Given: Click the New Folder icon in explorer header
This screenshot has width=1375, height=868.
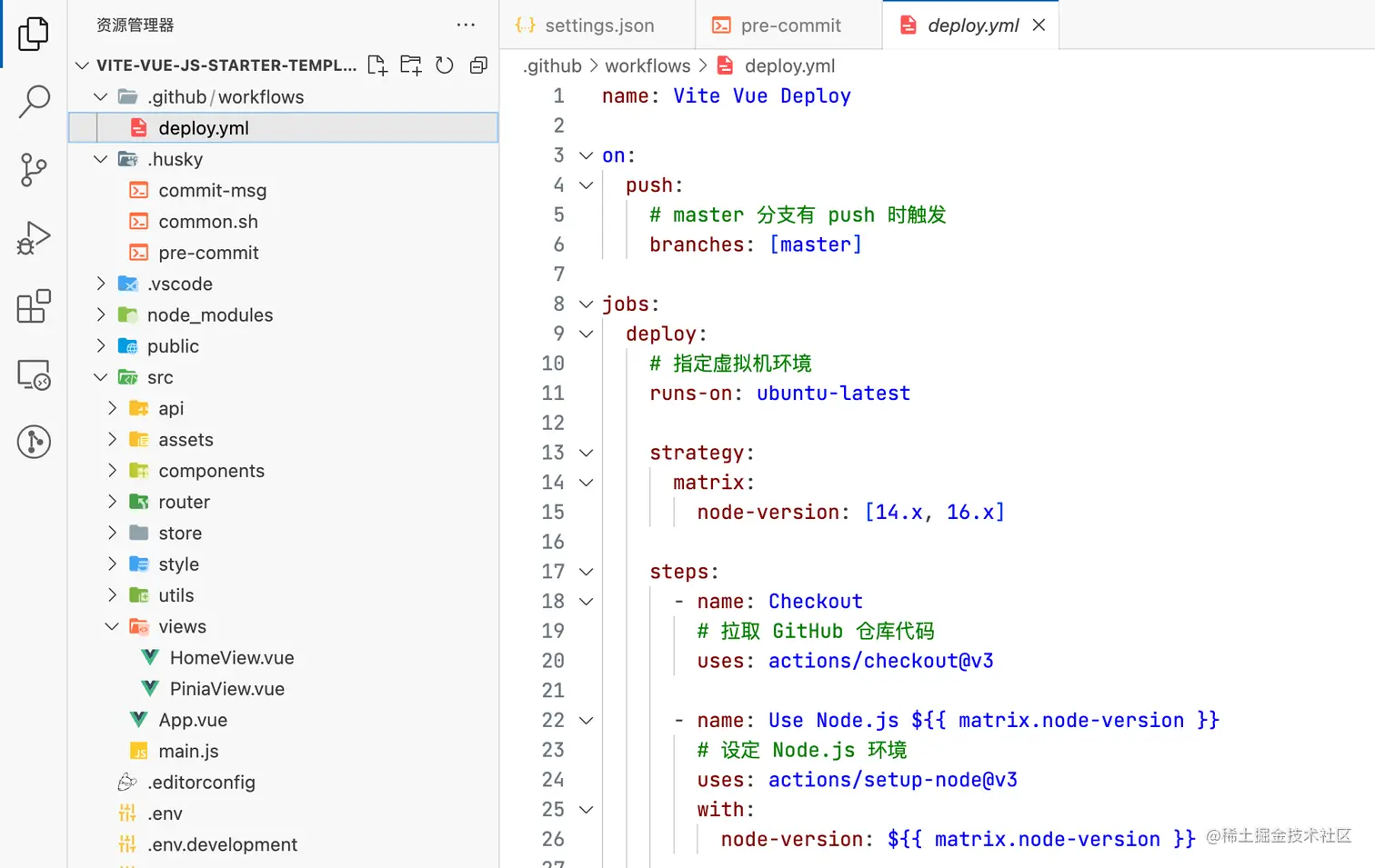Looking at the screenshot, I should pos(411,65).
